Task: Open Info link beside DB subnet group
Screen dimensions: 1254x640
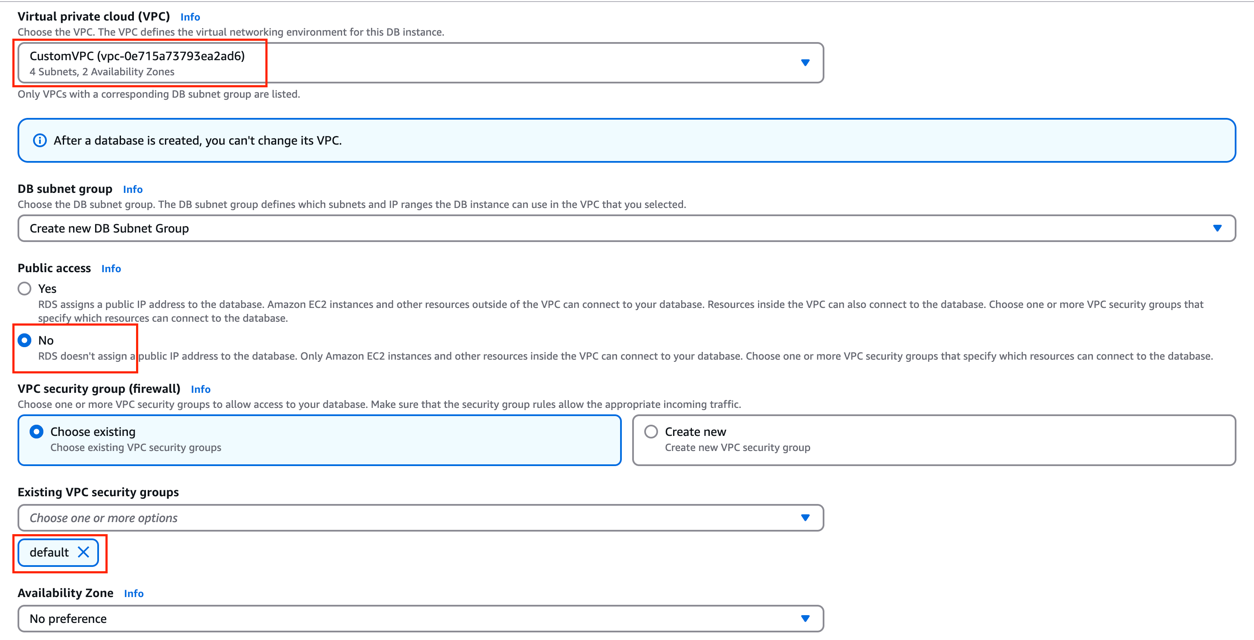Action: (133, 189)
